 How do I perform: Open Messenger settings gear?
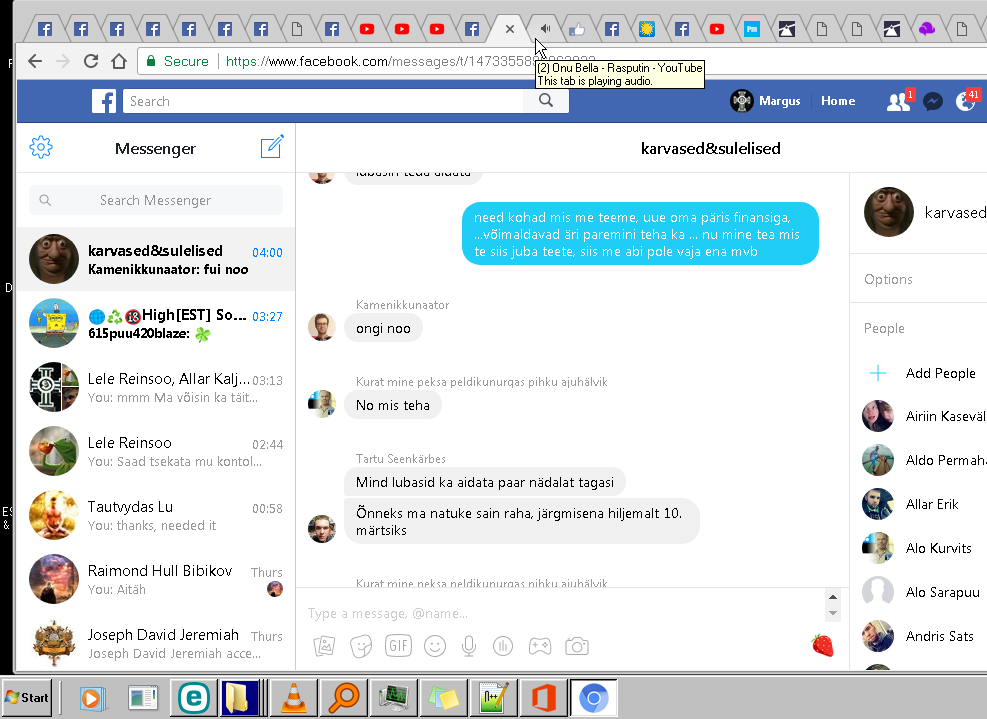point(41,147)
